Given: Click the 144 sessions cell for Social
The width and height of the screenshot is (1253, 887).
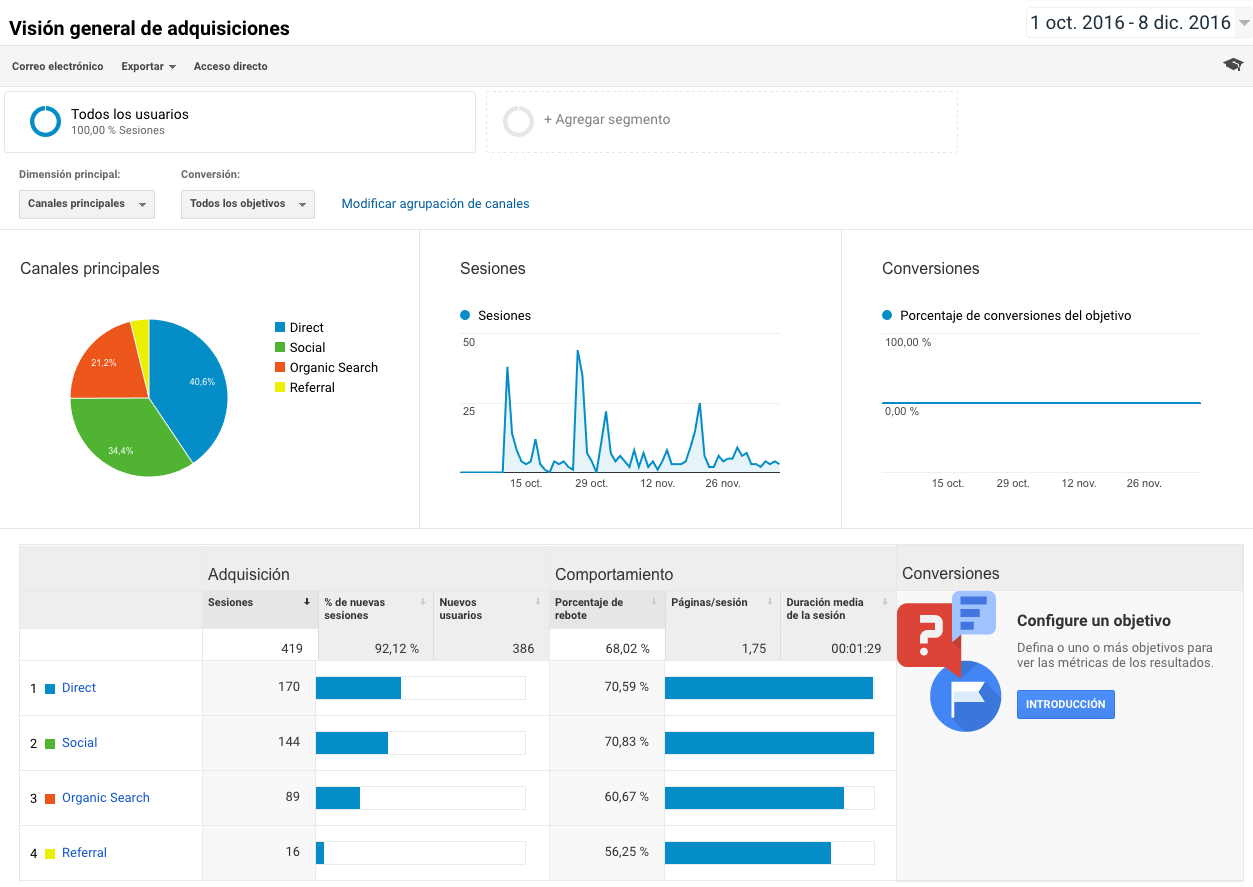Looking at the screenshot, I should [289, 742].
